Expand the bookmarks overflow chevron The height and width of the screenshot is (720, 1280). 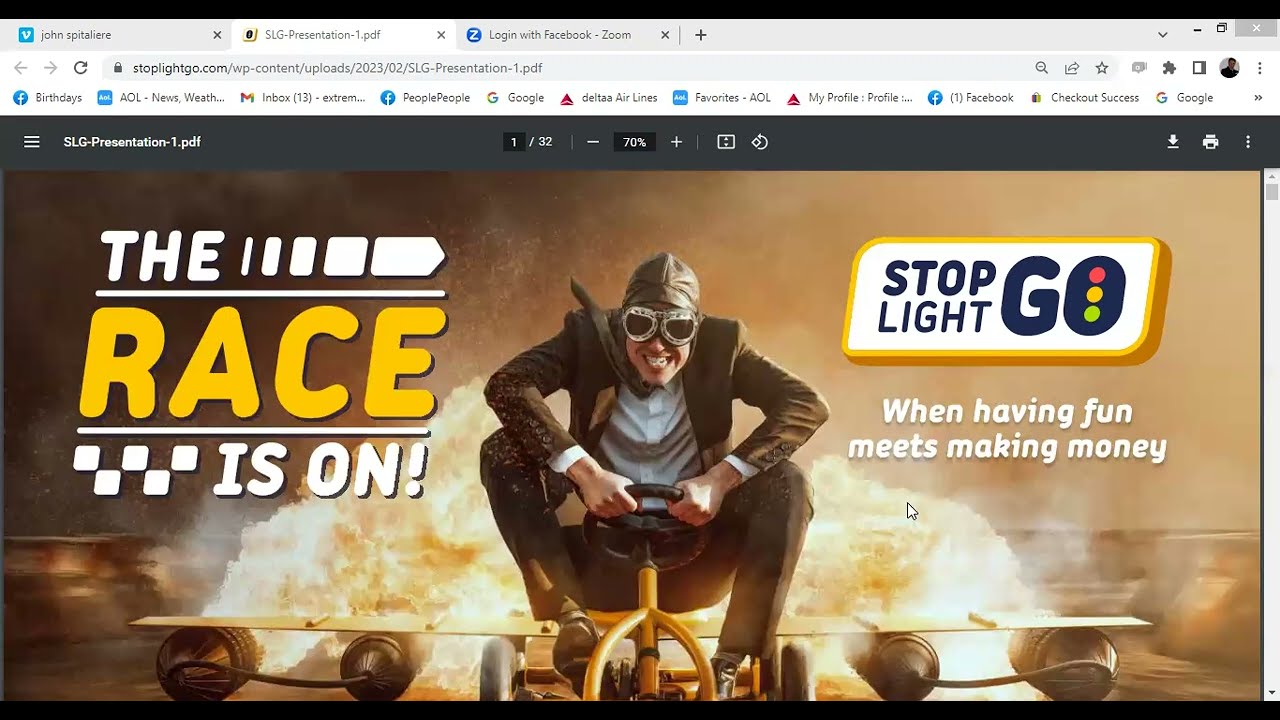click(1258, 98)
